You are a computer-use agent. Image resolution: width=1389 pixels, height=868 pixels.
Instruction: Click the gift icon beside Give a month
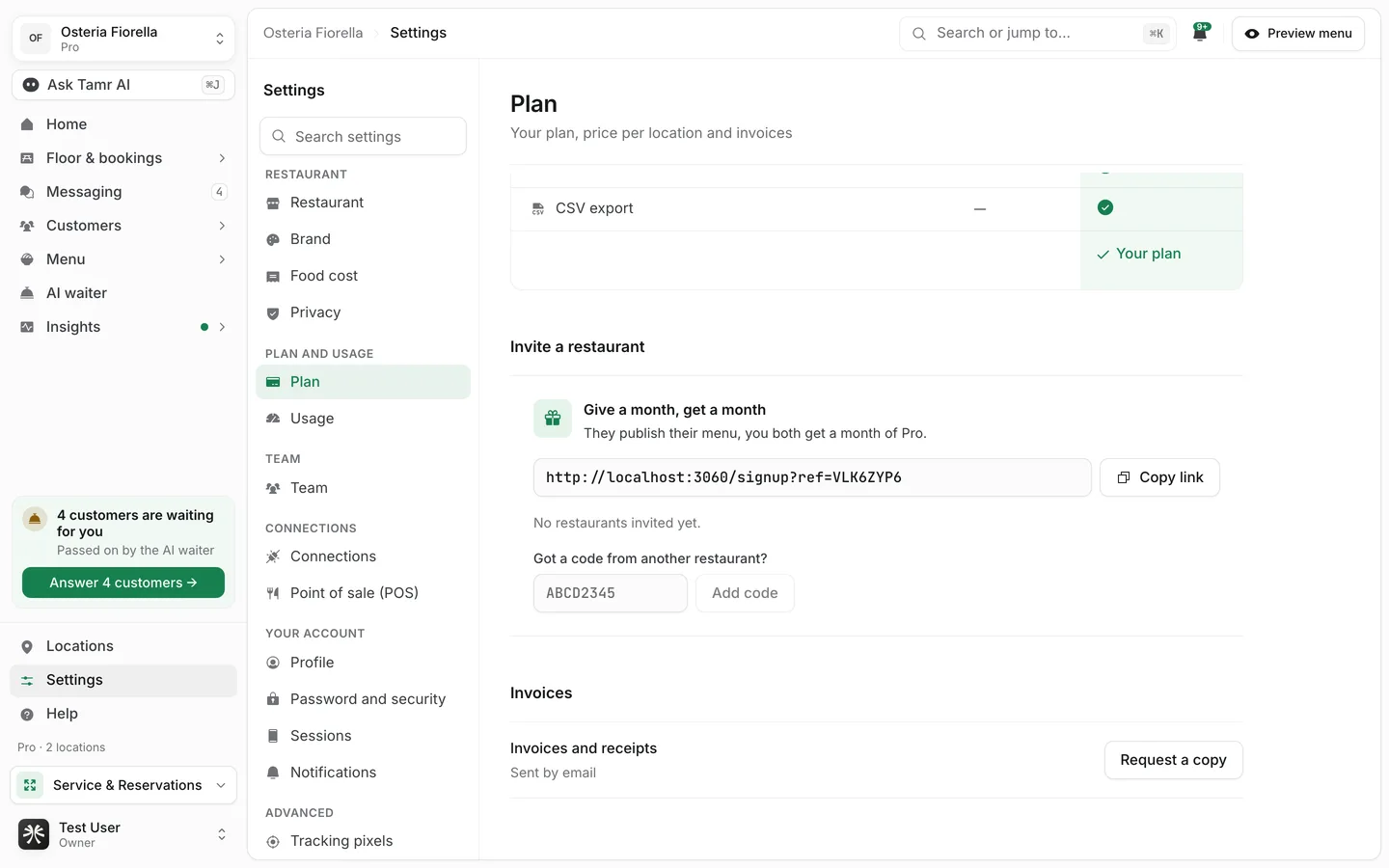553,419
